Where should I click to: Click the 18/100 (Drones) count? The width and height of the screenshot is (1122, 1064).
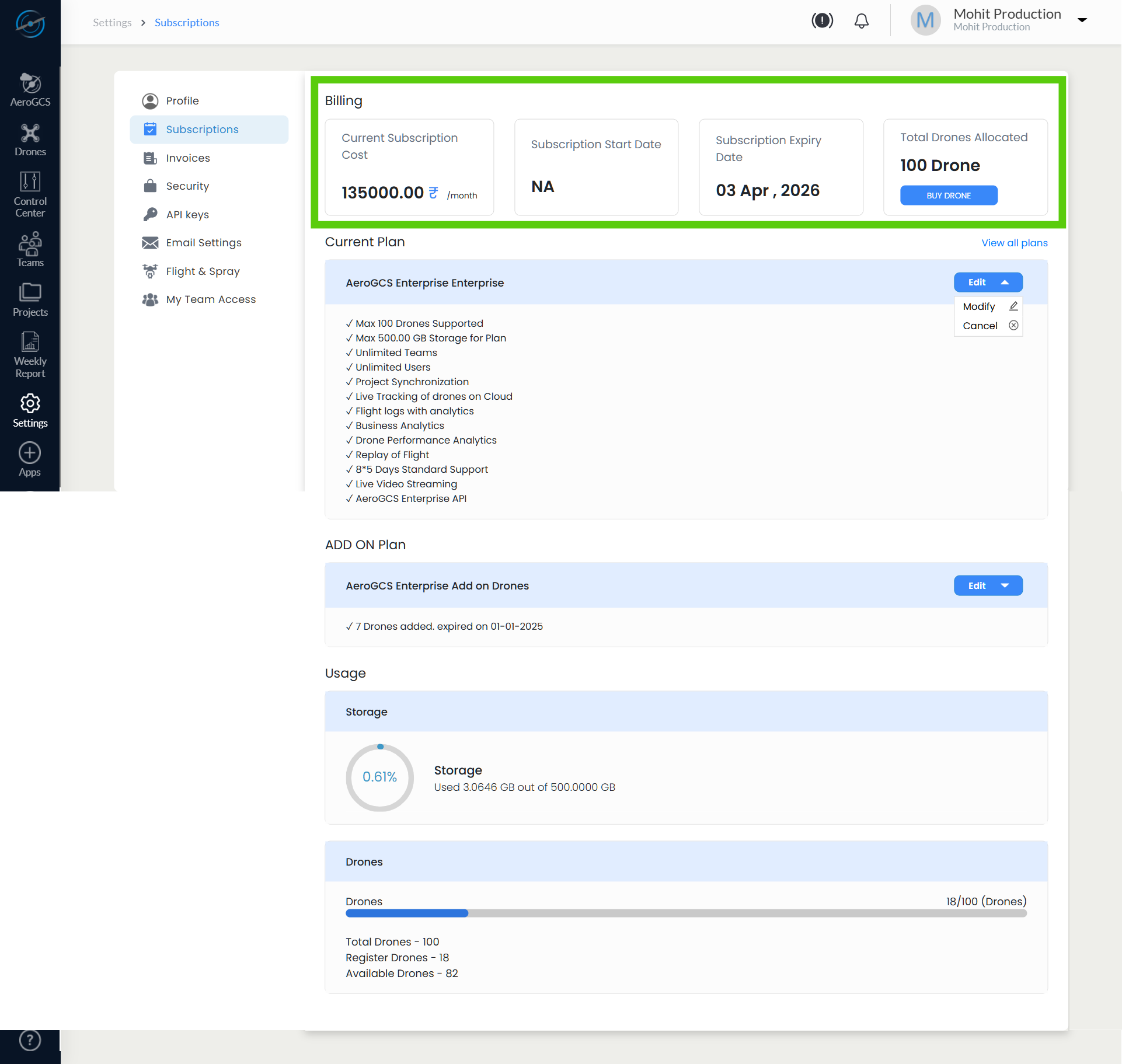986,901
